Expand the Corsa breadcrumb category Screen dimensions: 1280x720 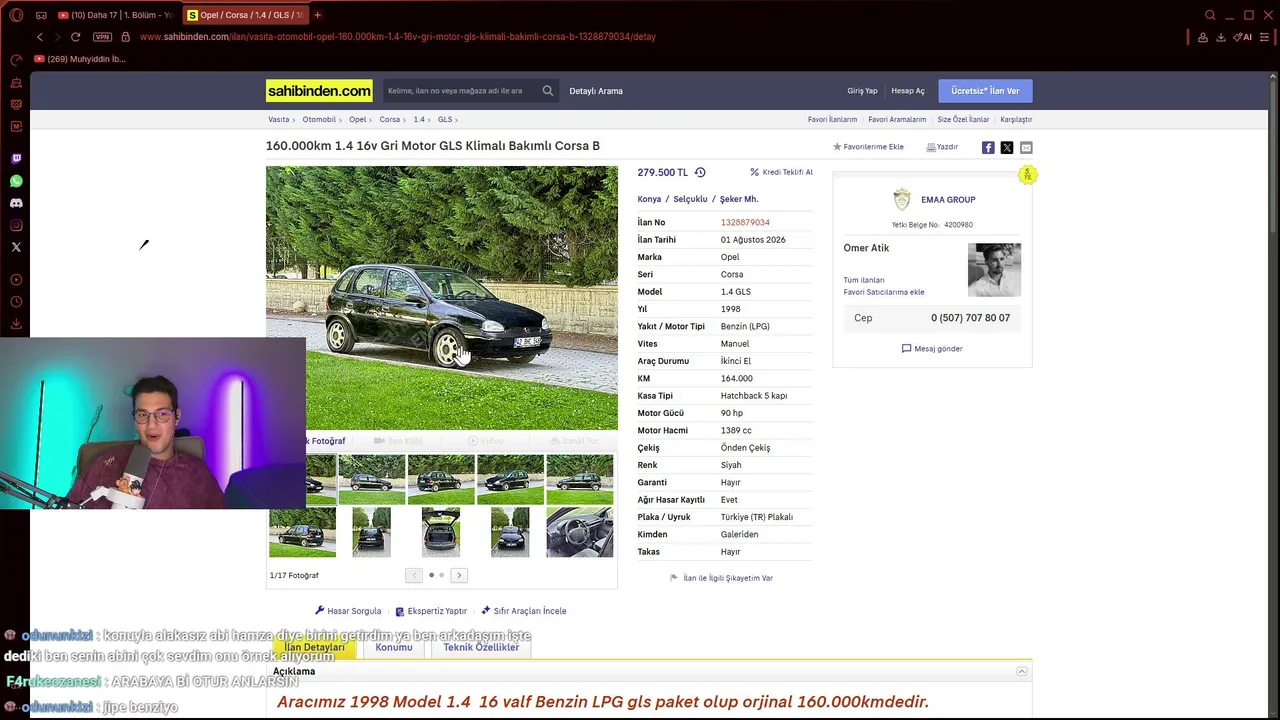[390, 120]
